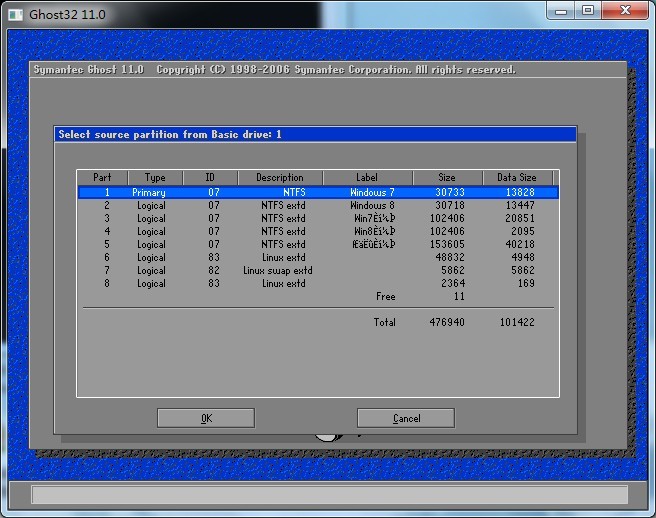656x518 pixels.
Task: Click the Data Size column header
Action: (x=517, y=178)
